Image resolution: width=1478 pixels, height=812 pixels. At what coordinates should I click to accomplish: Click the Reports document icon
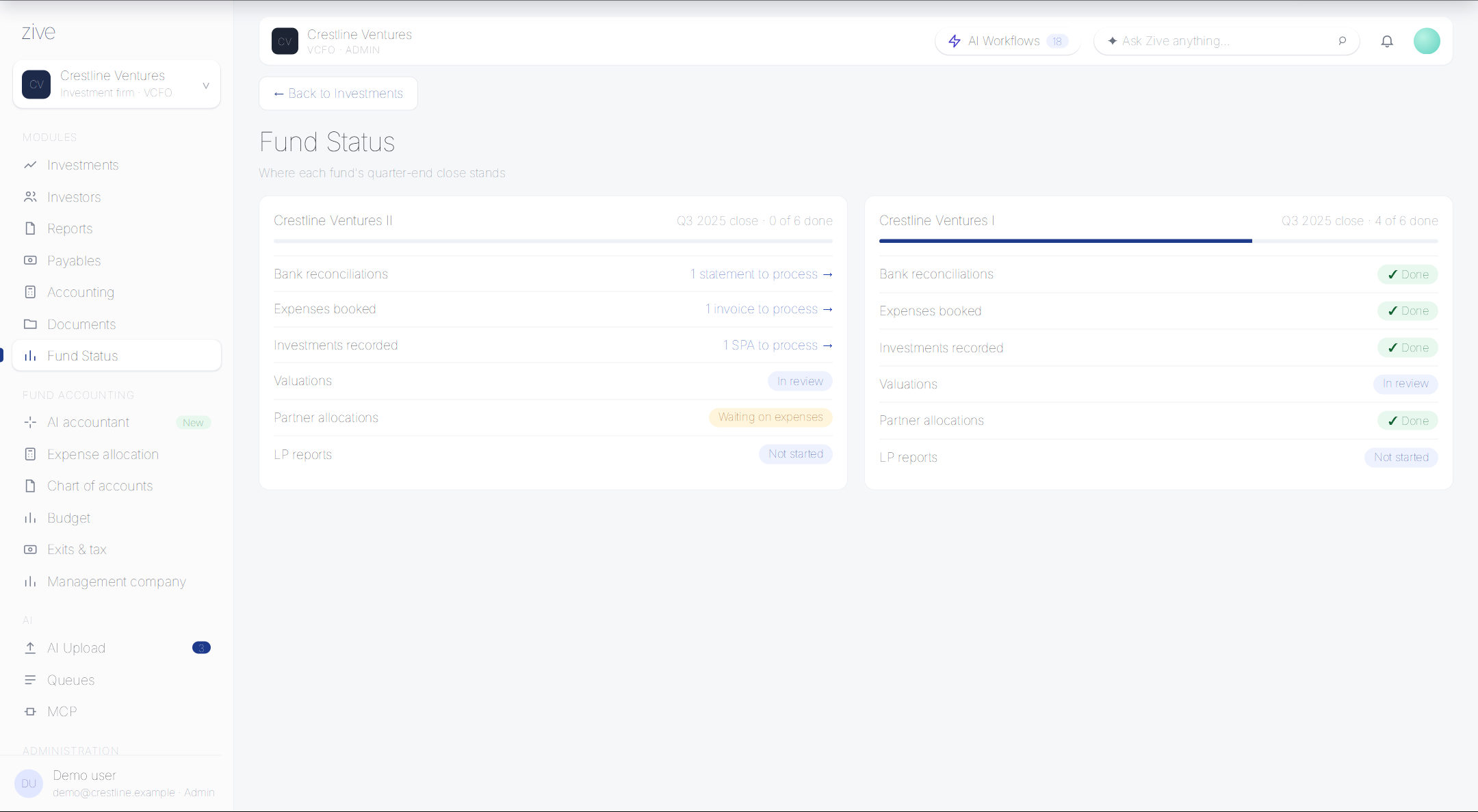(30, 228)
